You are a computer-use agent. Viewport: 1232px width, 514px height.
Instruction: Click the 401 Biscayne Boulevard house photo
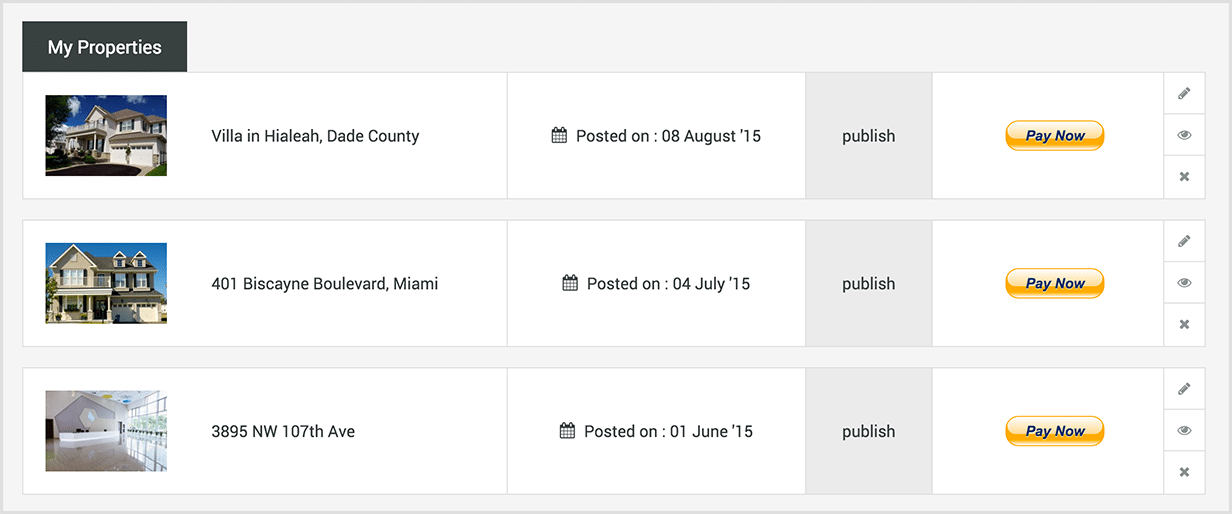[106, 283]
